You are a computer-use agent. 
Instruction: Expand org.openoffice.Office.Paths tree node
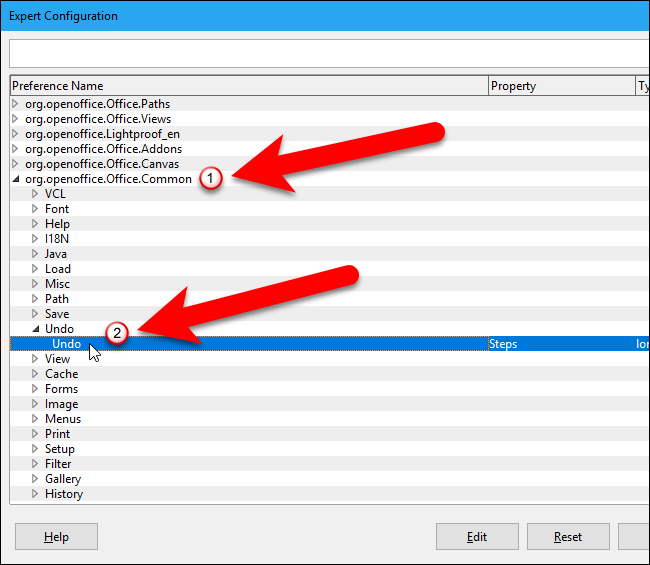pos(15,104)
